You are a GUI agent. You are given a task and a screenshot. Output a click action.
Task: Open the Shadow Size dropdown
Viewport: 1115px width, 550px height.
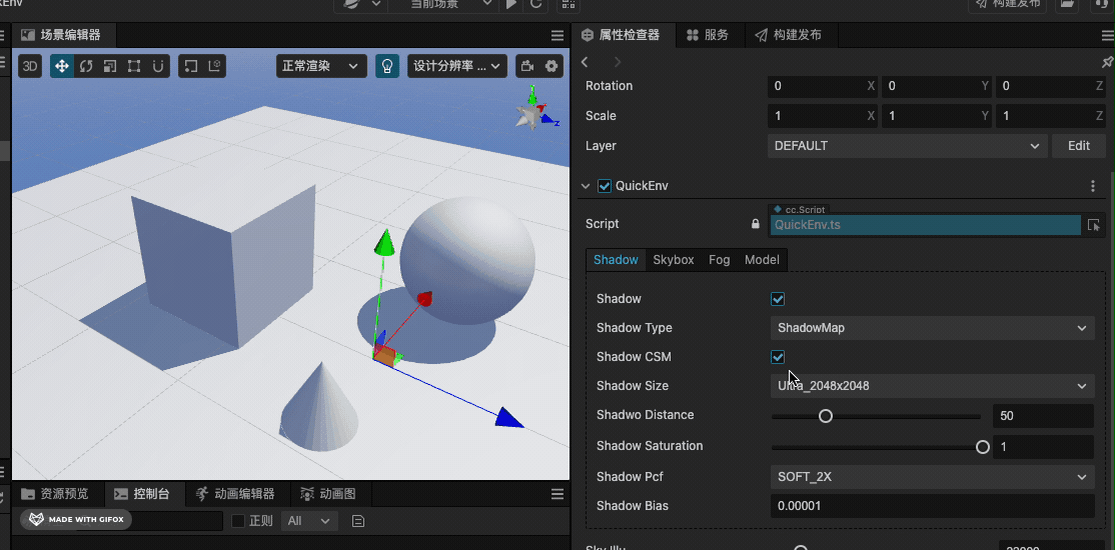[x=932, y=386]
